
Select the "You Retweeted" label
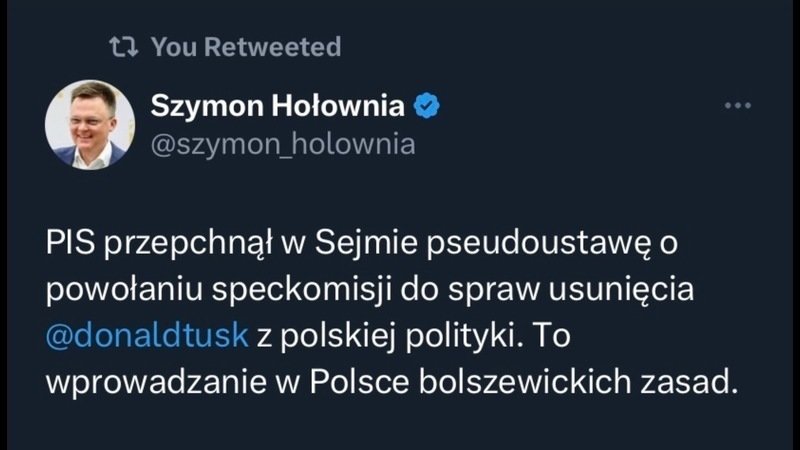(245, 46)
